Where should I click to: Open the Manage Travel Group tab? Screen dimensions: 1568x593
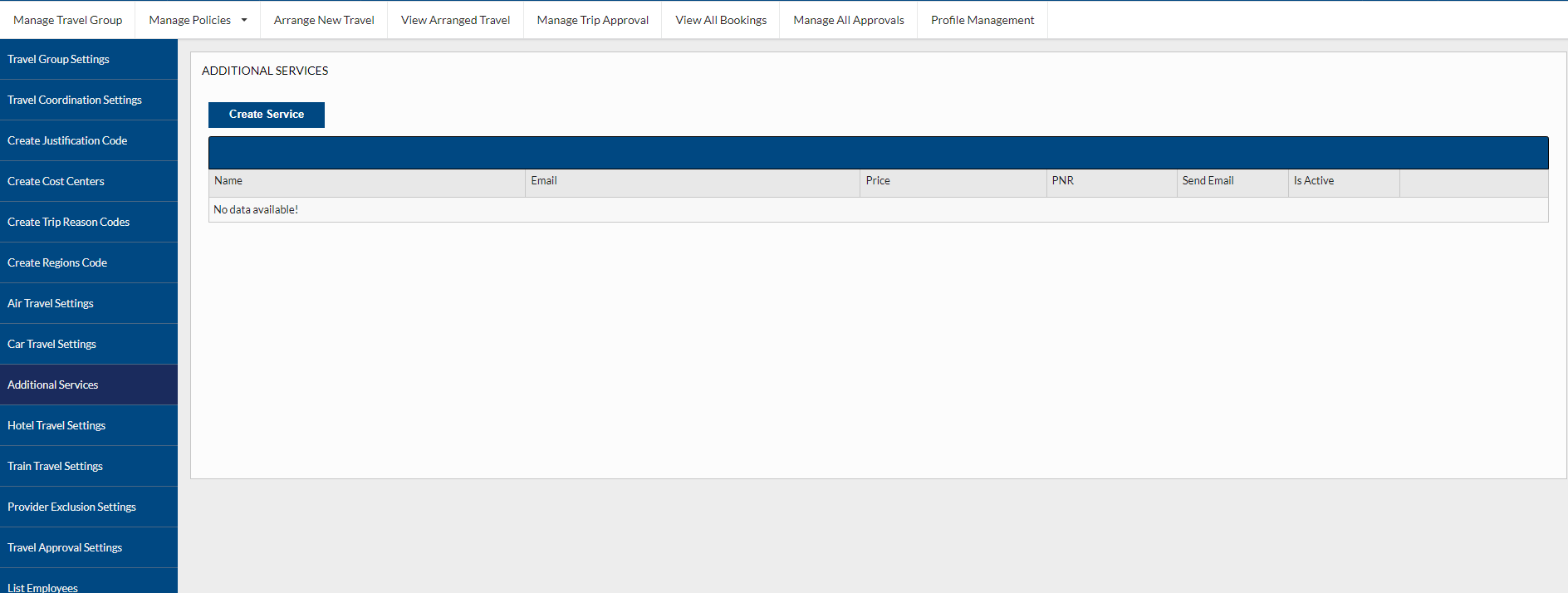pyautogui.click(x=67, y=20)
